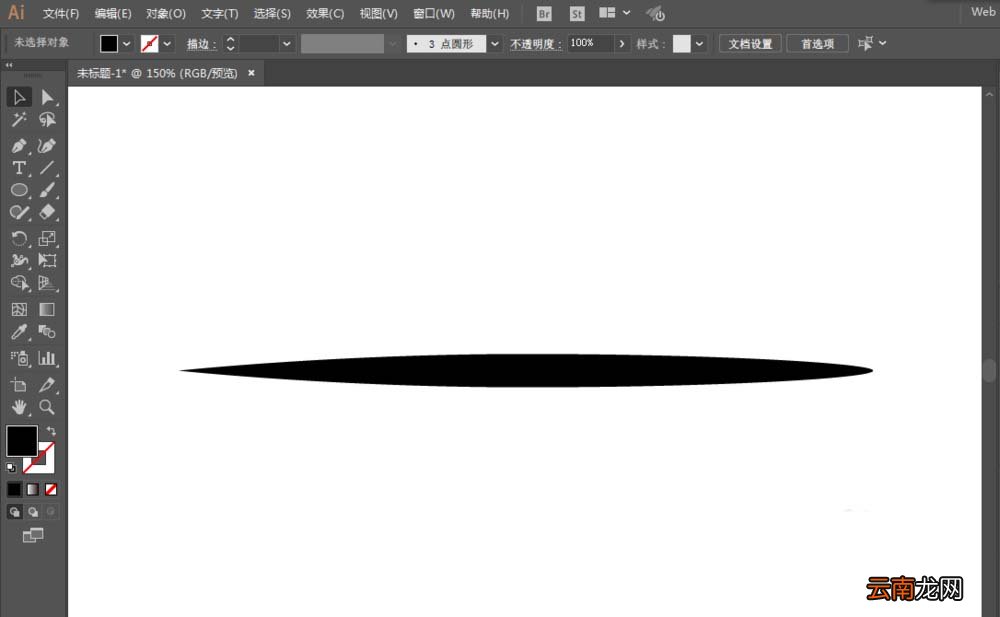Open the graphic style dropdown

[700, 44]
